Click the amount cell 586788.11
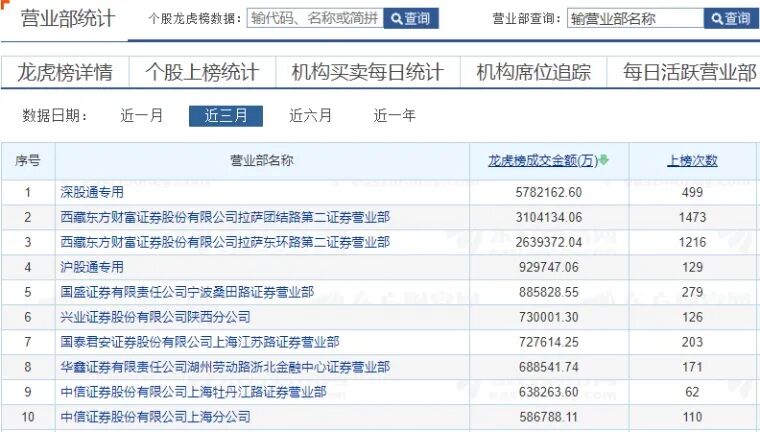The width and height of the screenshot is (760, 432). click(x=549, y=417)
